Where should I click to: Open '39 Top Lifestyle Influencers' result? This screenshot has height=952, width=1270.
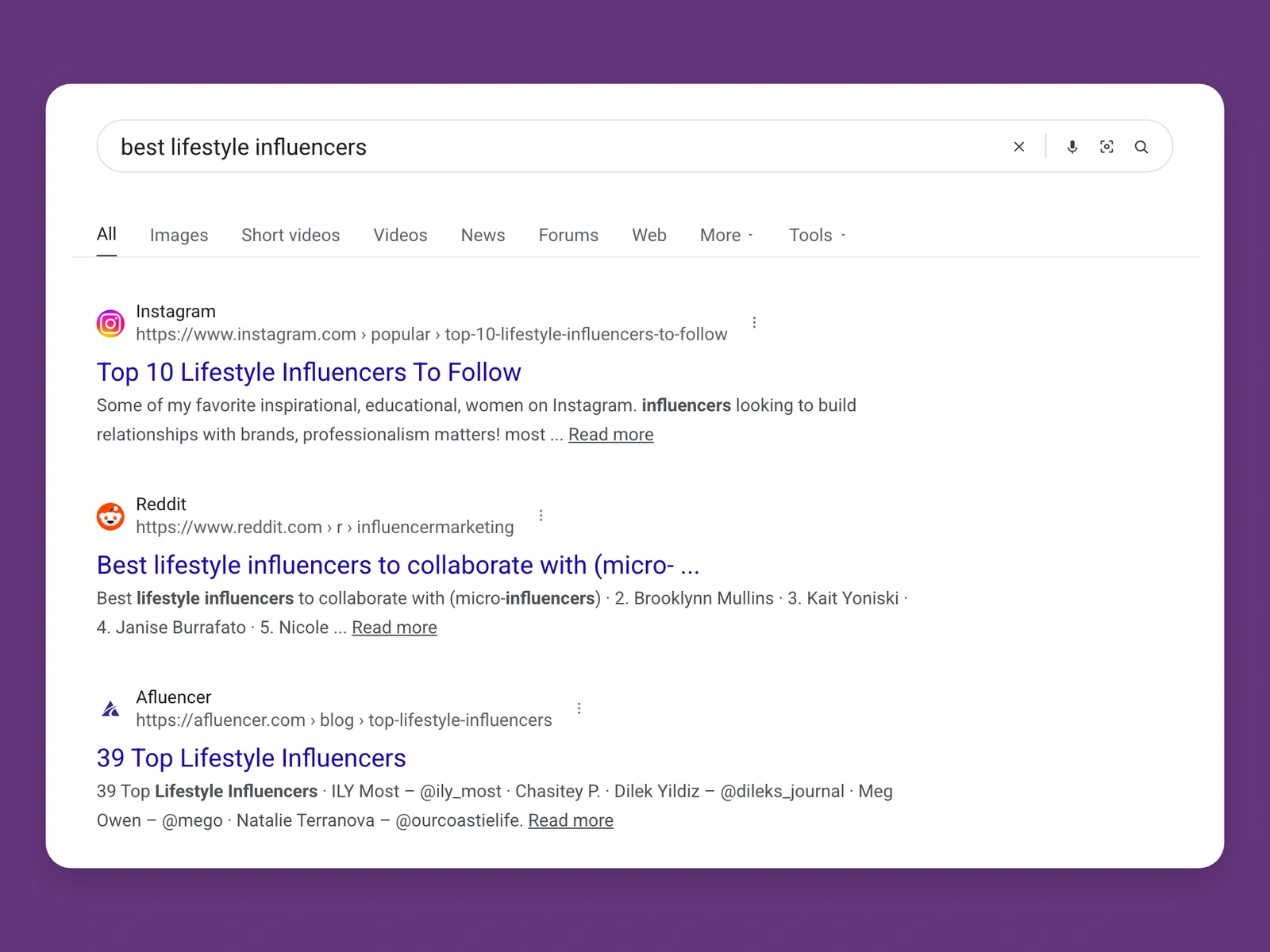click(x=251, y=758)
